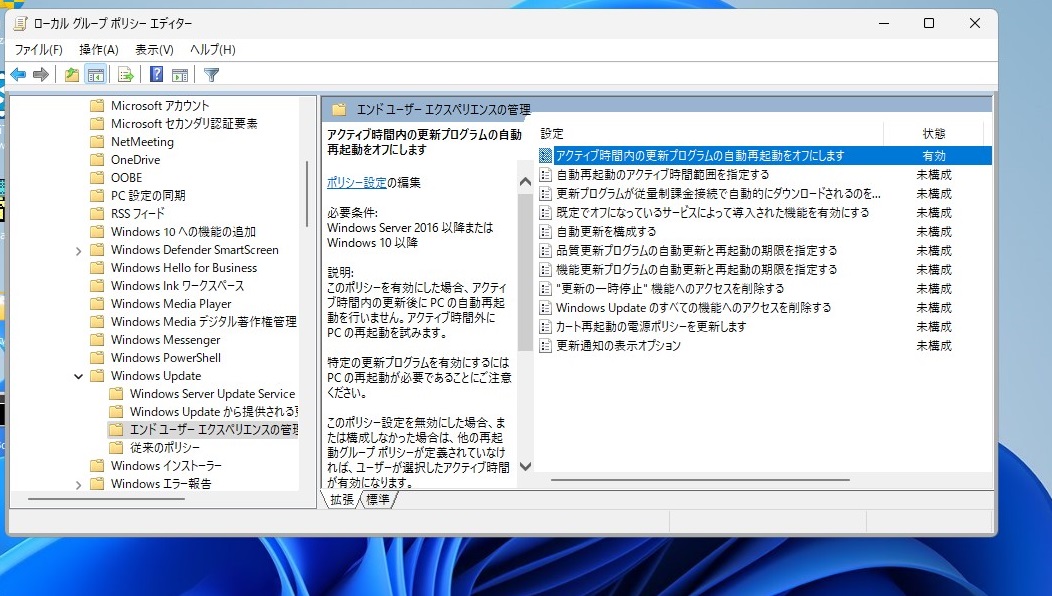Viewport: 1052px width, 596px height.
Task: Sort by the 状態 column header
Action: coord(933,133)
